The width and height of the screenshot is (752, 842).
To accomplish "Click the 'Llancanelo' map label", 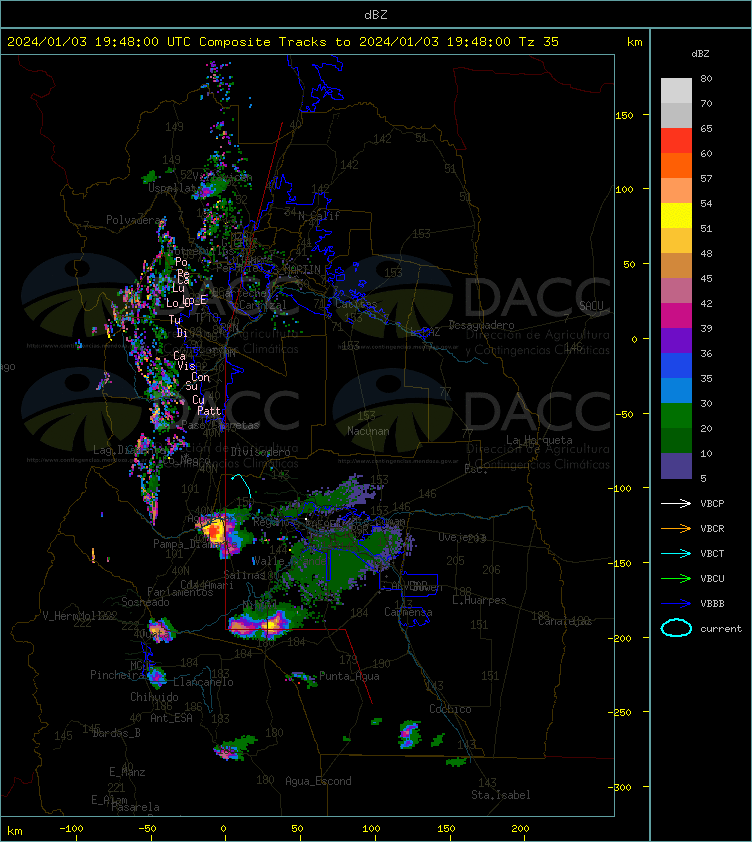I will [x=203, y=682].
